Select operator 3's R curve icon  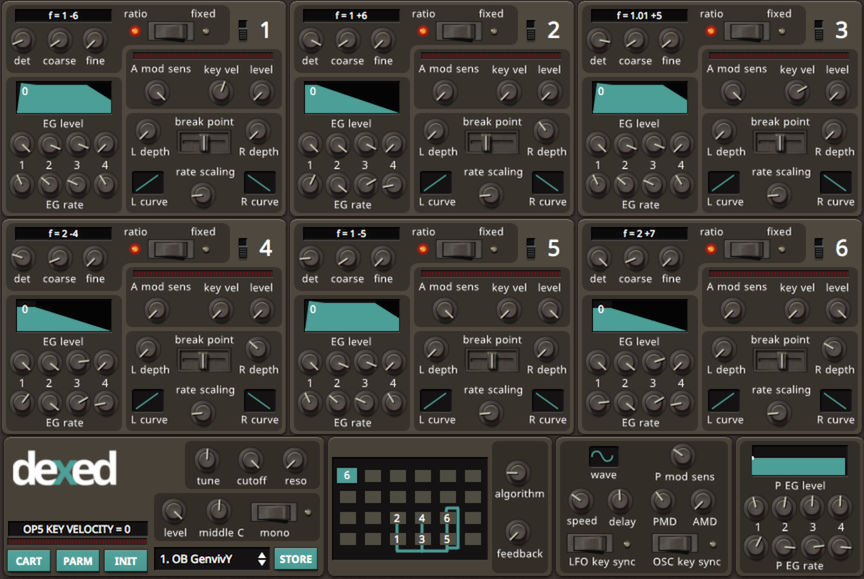click(x=835, y=183)
